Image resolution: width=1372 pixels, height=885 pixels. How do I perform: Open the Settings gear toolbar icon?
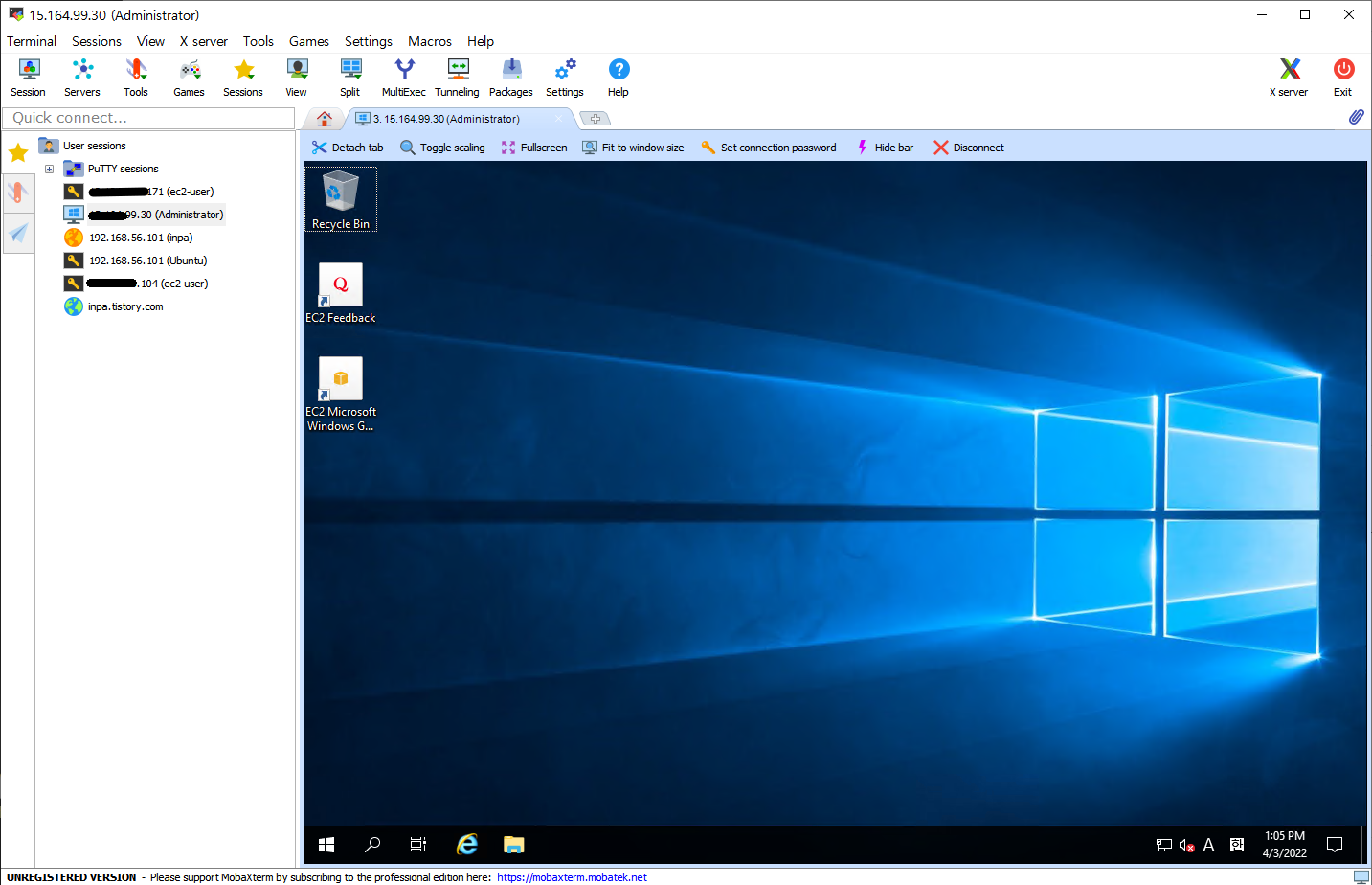click(x=565, y=78)
